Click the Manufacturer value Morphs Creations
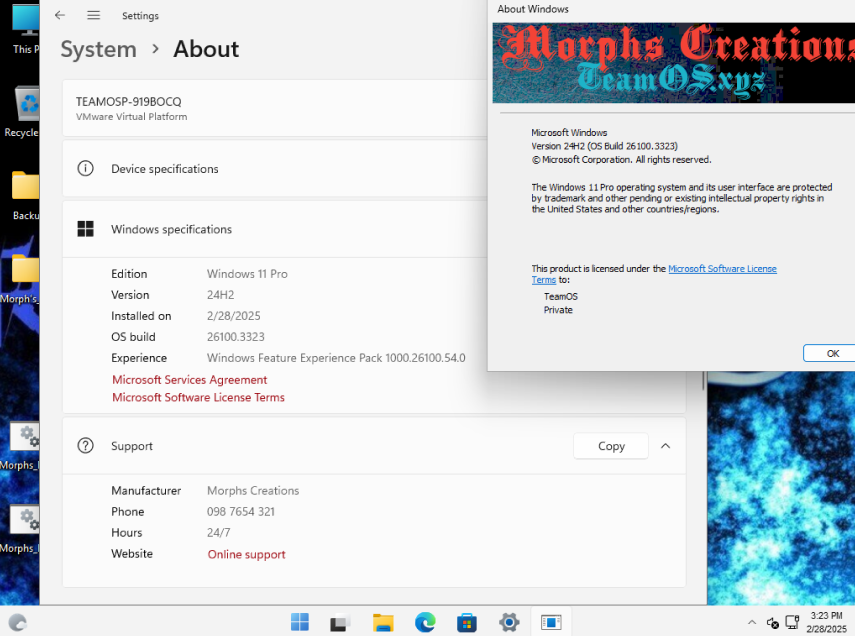This screenshot has height=636, width=855. tap(253, 490)
